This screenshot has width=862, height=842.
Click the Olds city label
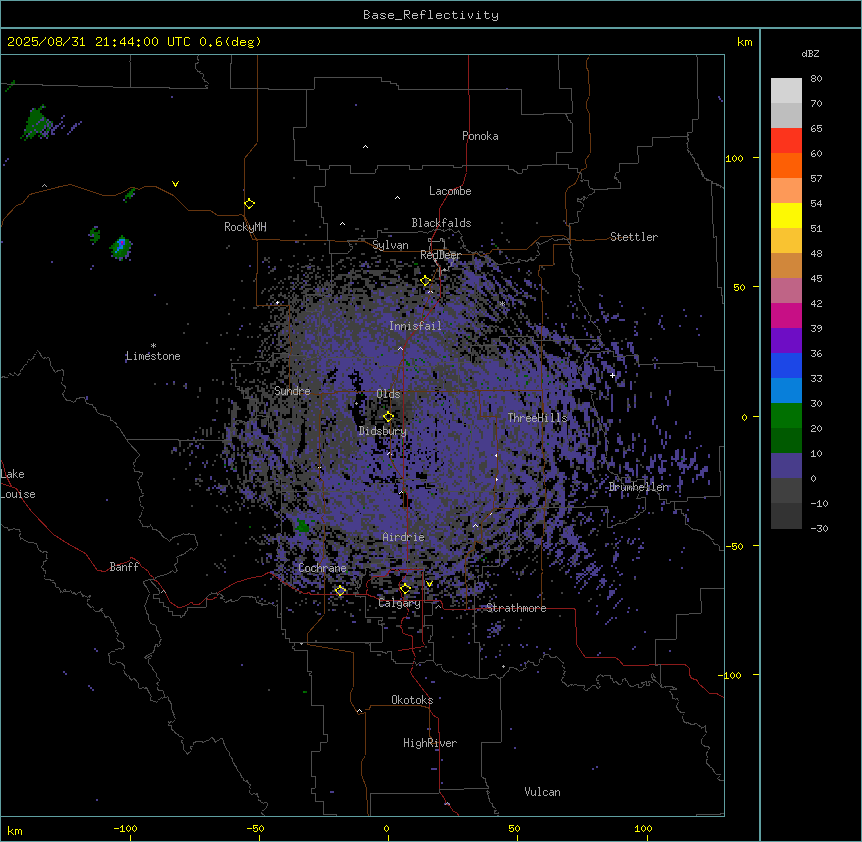tap(388, 394)
